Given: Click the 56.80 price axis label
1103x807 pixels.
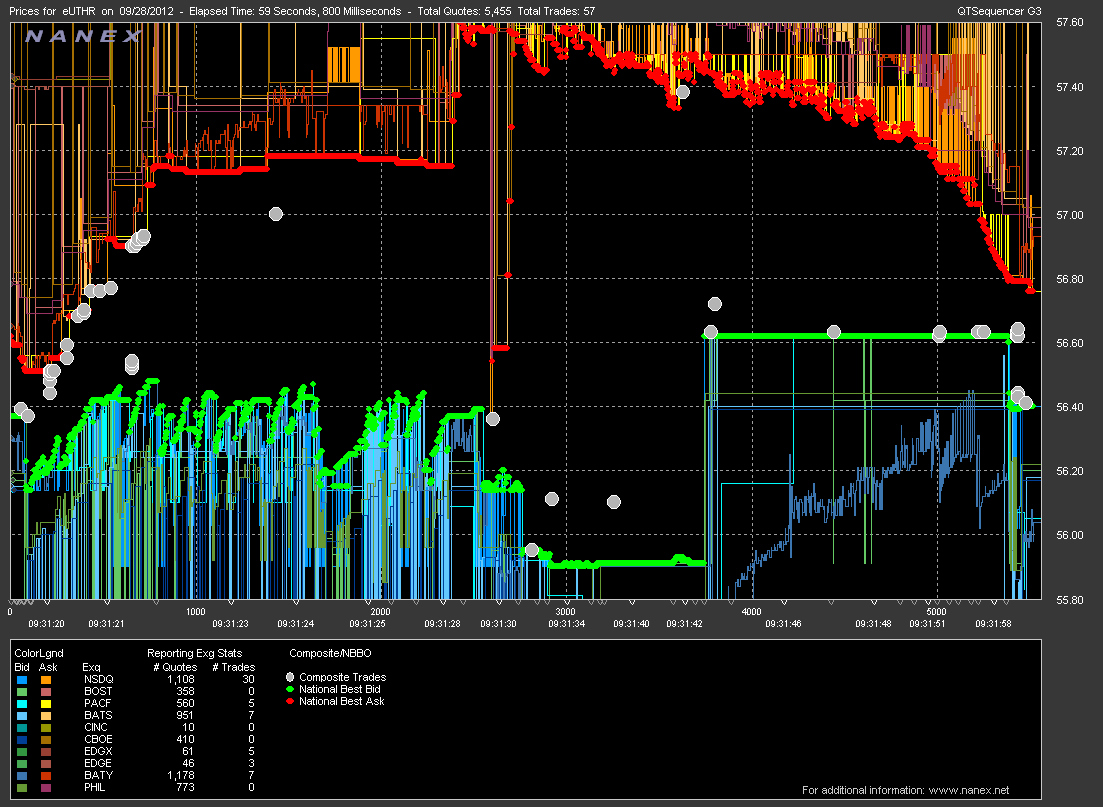Looking at the screenshot, I should 1070,279.
